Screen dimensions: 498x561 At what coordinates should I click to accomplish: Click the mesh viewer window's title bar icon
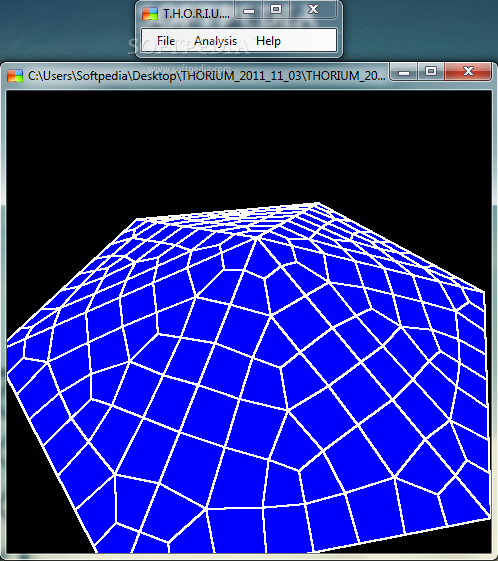click(x=15, y=76)
